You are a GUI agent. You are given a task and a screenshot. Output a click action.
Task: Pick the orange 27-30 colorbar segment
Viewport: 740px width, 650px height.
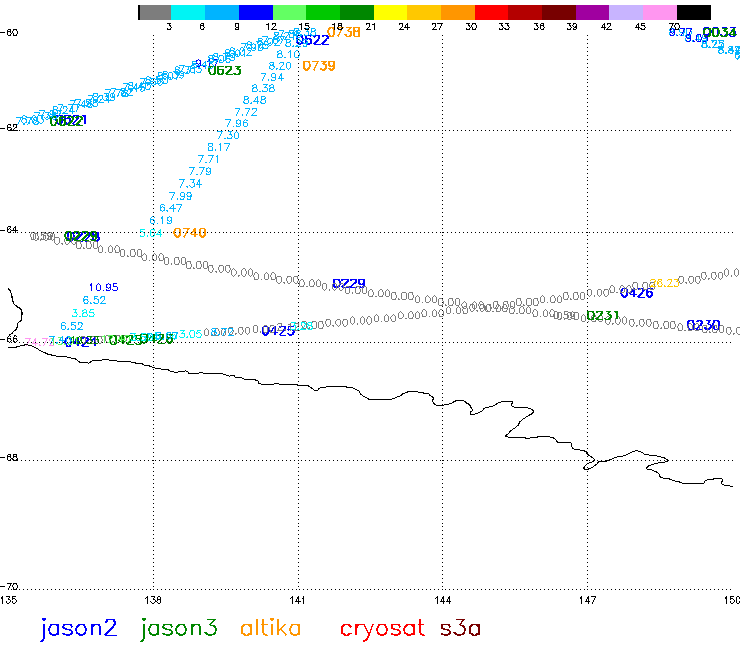pyautogui.click(x=458, y=12)
